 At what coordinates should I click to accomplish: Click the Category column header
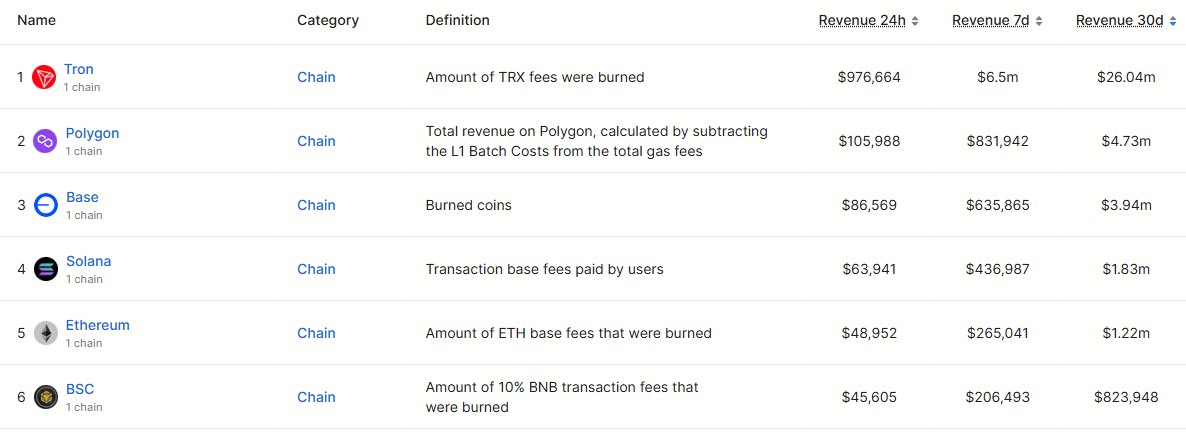point(327,21)
